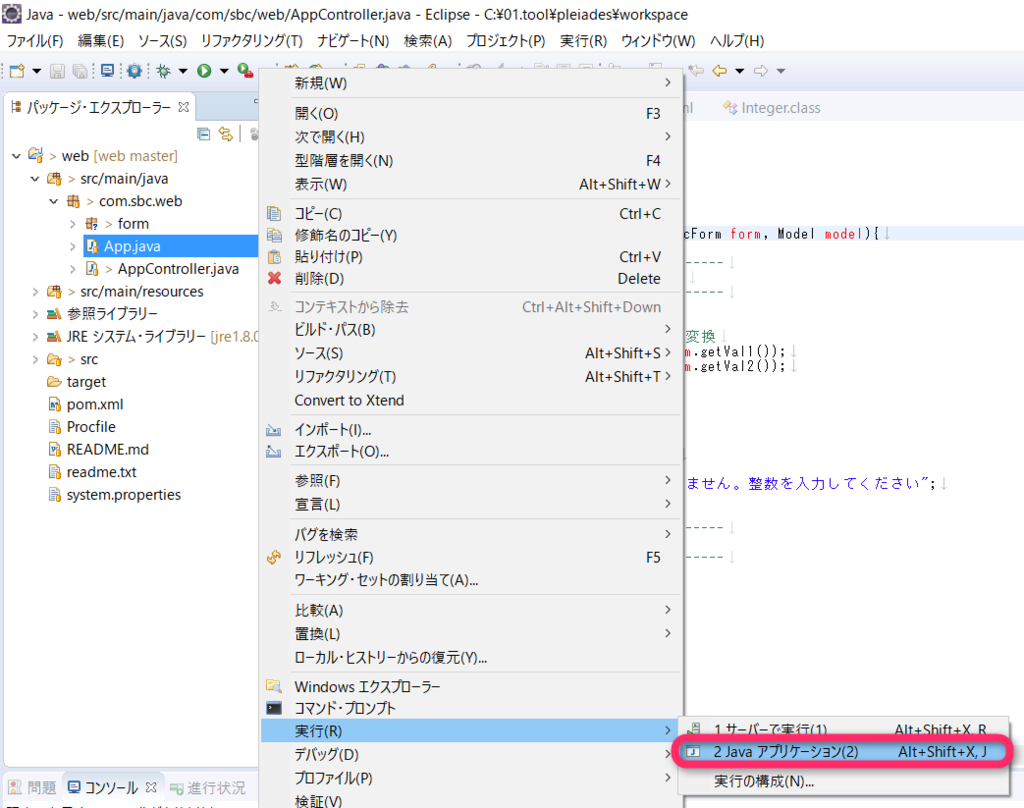
Task: Switch to the 問題 tab
Action: 33,788
